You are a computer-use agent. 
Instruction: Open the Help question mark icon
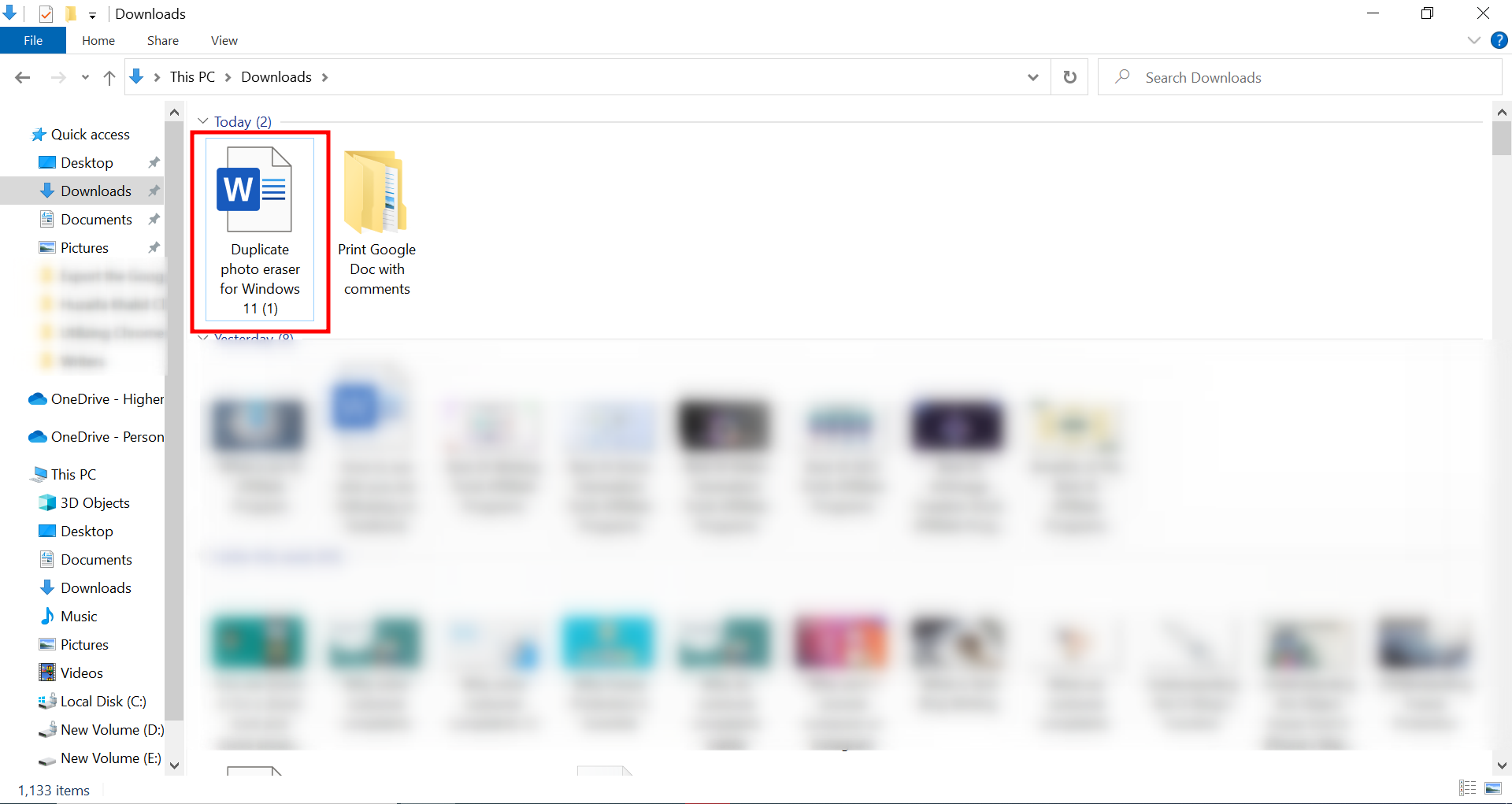[x=1499, y=40]
